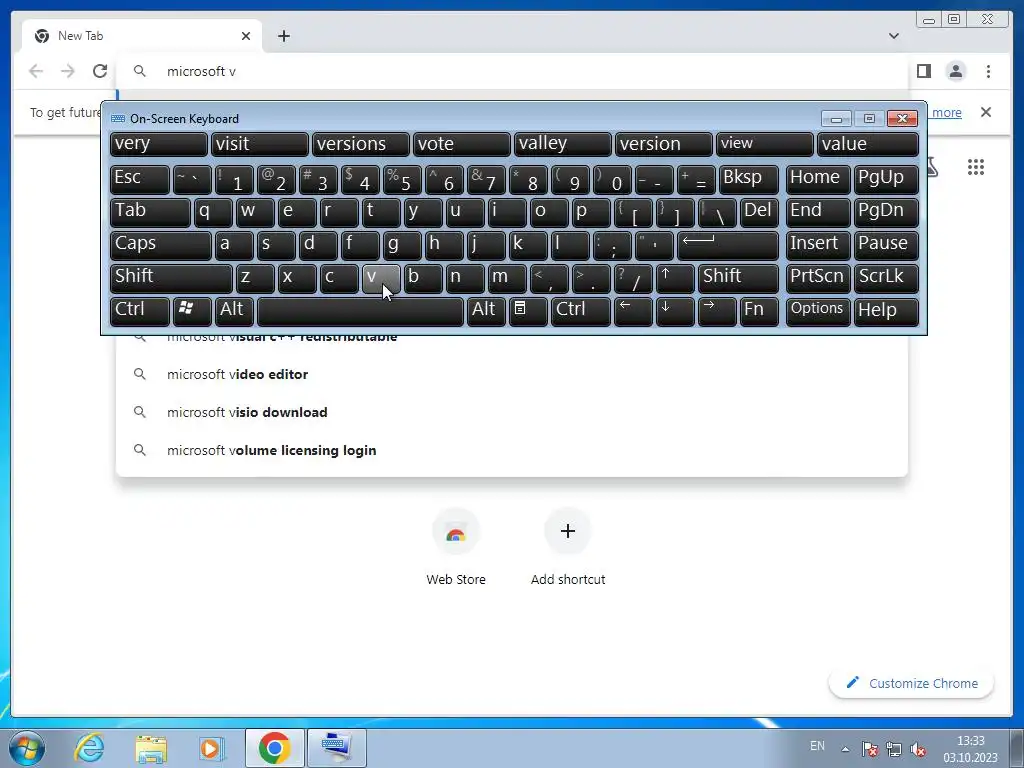Open on-screen keyboard Help

pos(886,312)
